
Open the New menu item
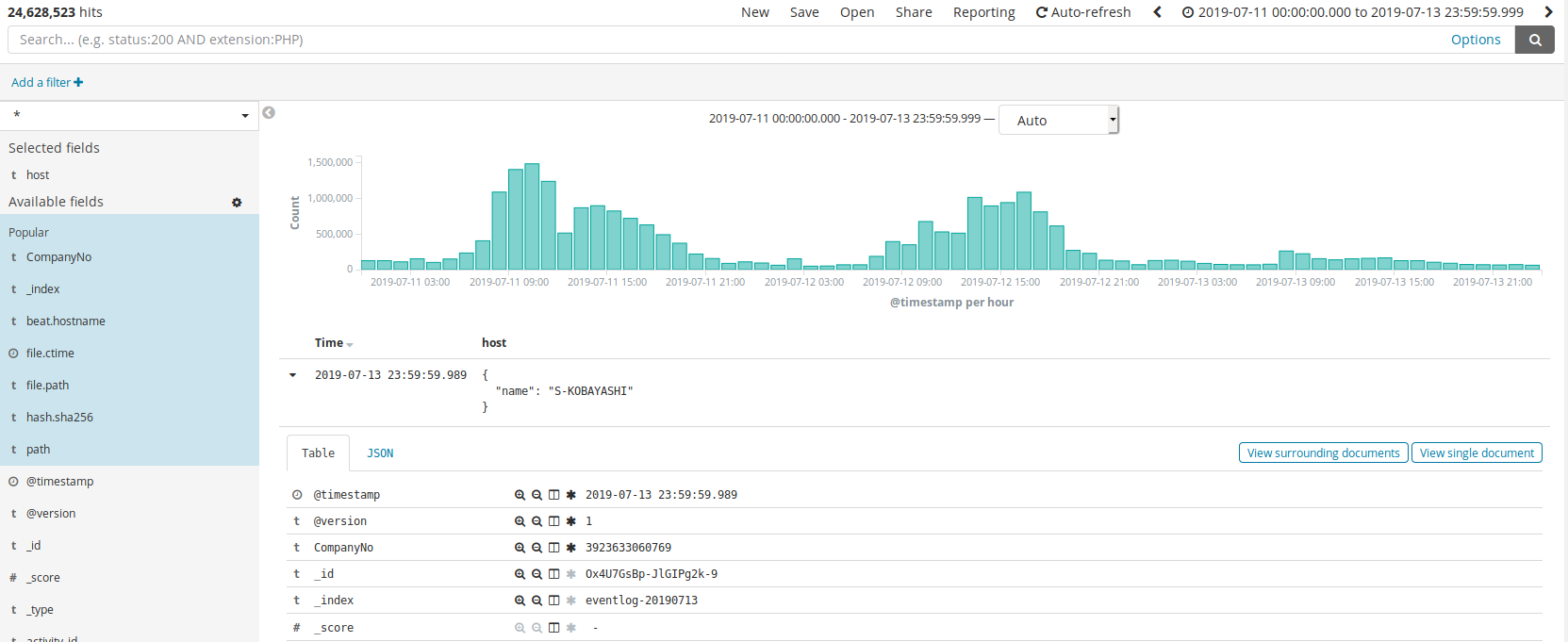(x=755, y=12)
